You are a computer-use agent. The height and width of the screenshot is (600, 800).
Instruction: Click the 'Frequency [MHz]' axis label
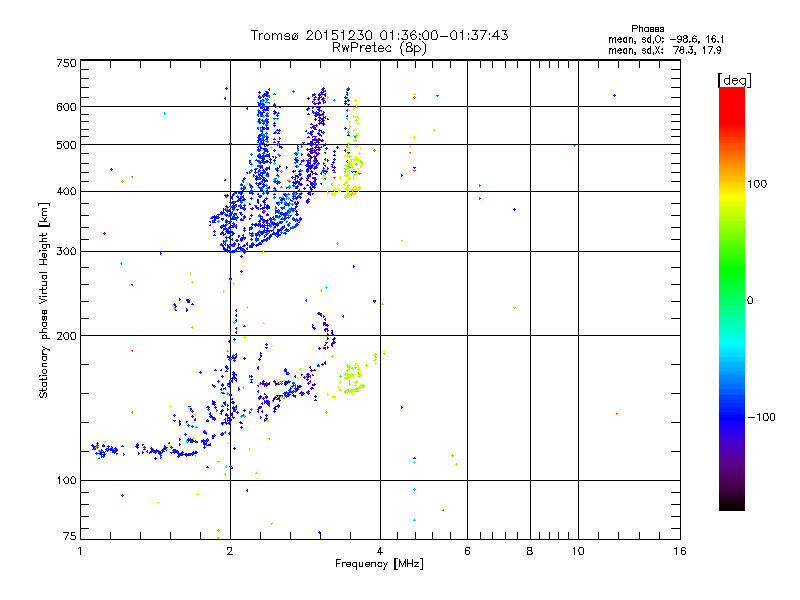click(380, 564)
